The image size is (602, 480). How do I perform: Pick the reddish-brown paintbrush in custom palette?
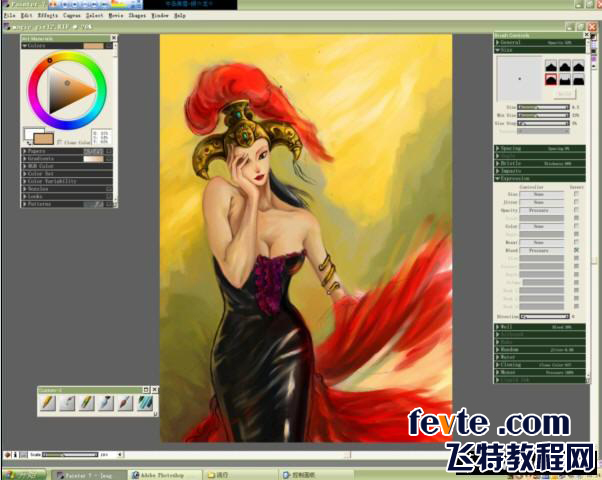pos(126,403)
